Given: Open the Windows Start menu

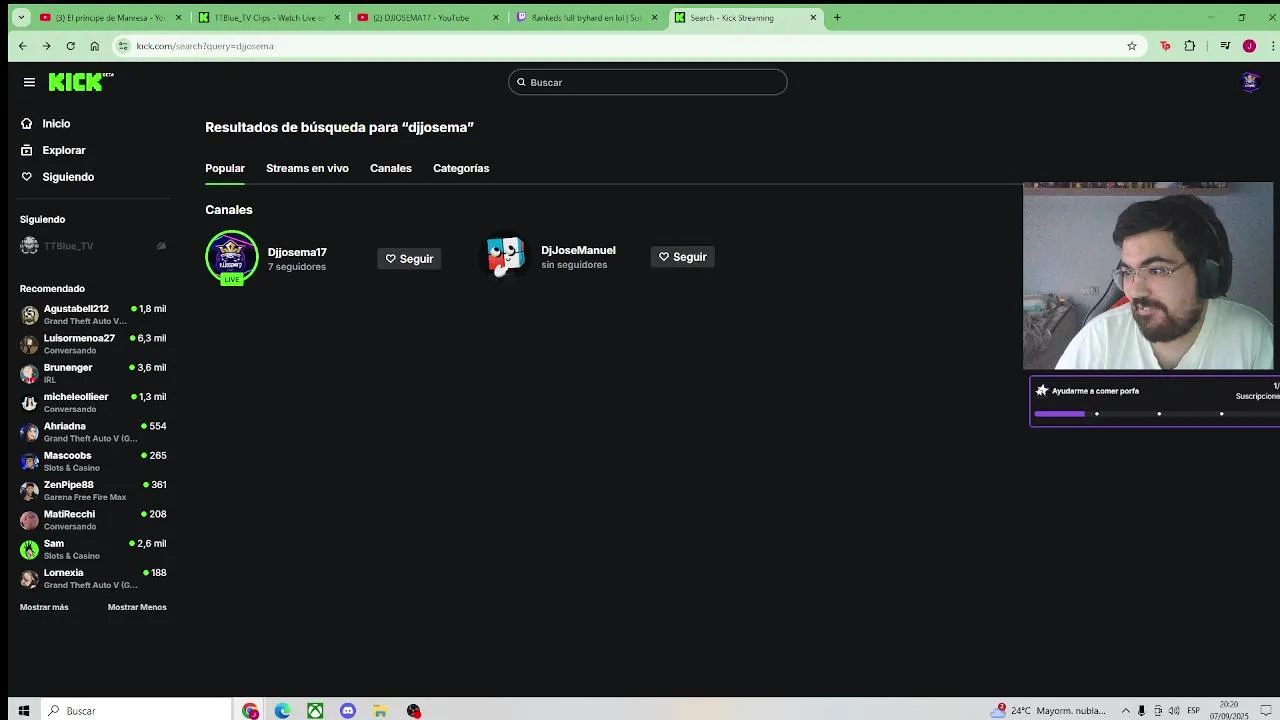Looking at the screenshot, I should [24, 711].
